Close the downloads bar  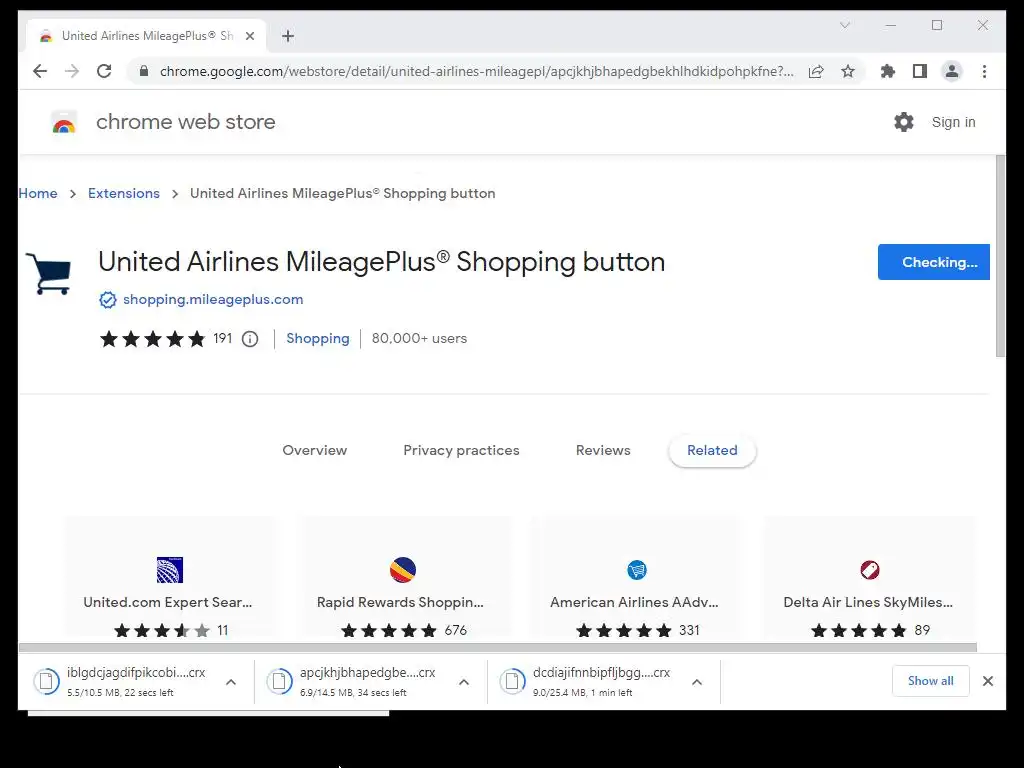tap(988, 681)
